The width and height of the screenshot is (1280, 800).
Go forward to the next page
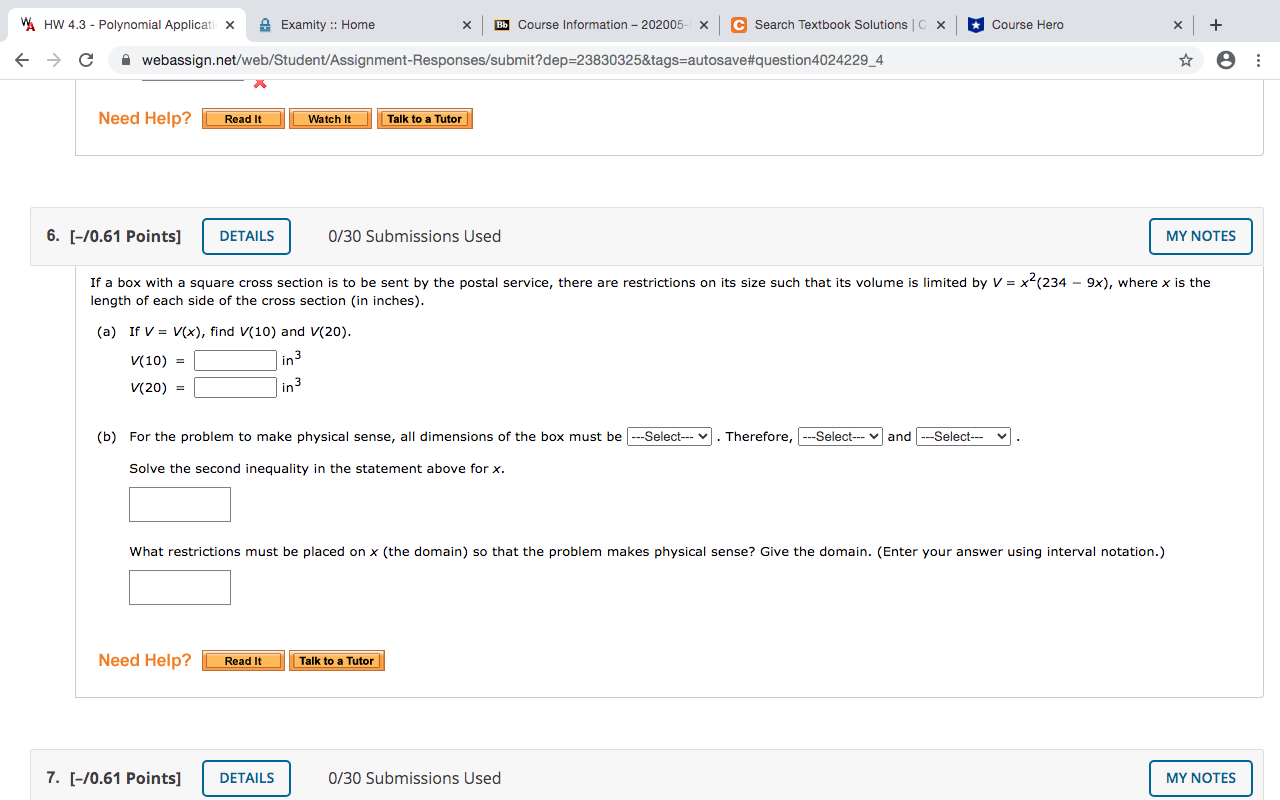point(53,60)
